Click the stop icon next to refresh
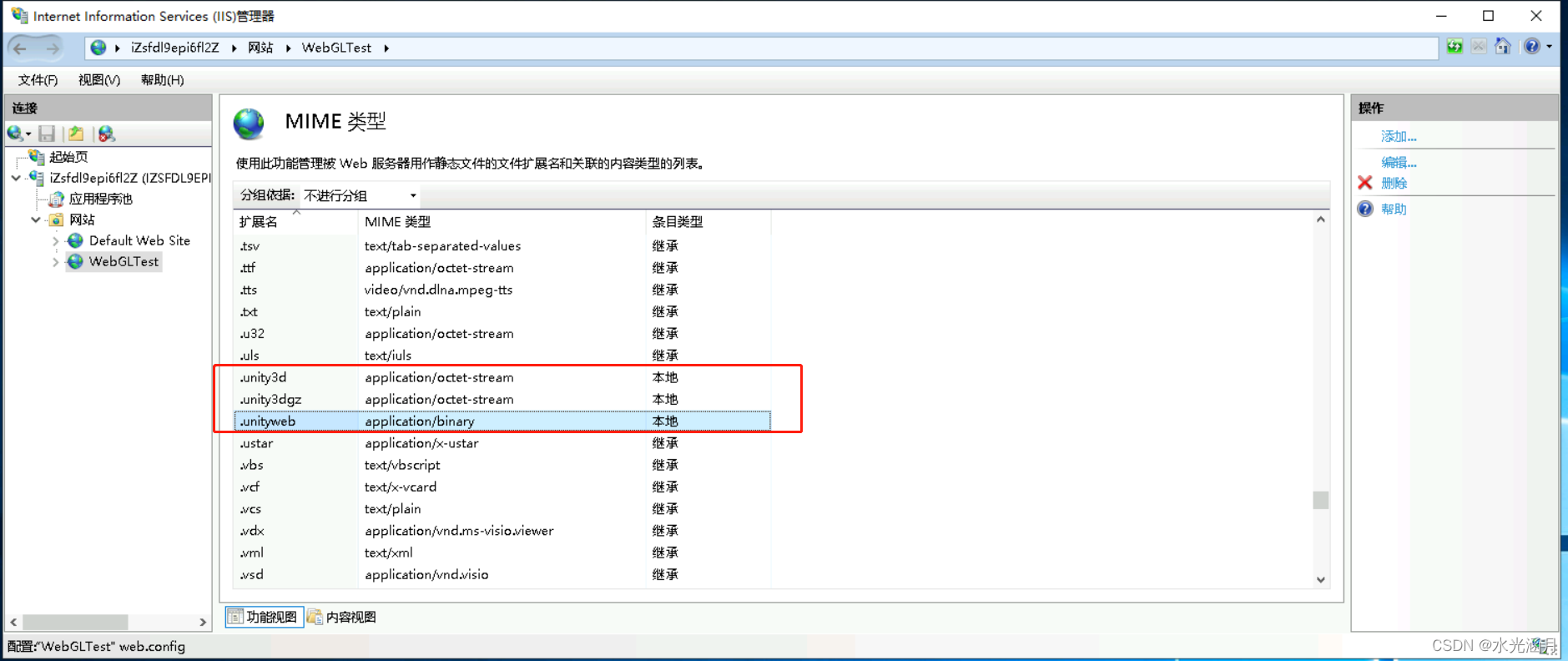The image size is (1568, 661). (x=1479, y=47)
